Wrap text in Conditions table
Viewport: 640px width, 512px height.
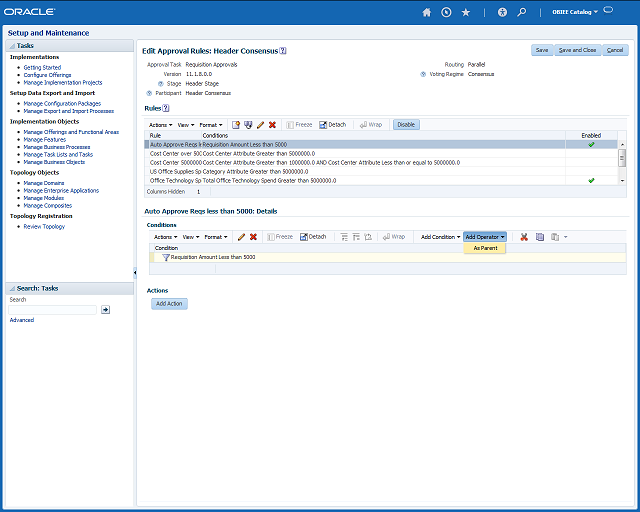coord(394,237)
